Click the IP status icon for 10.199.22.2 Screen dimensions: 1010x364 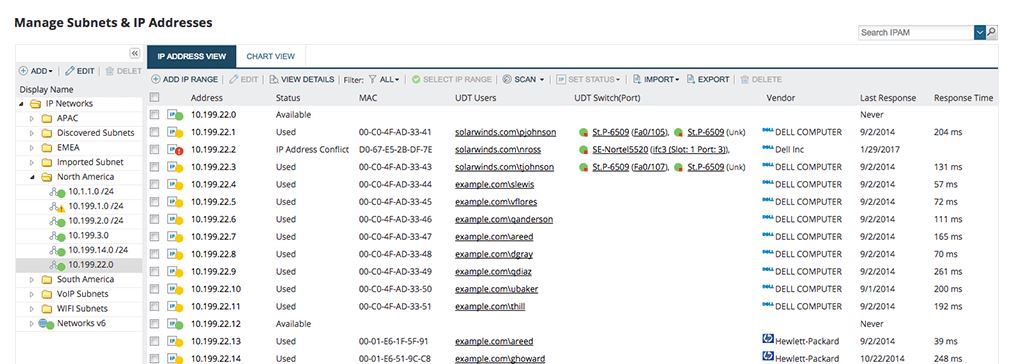point(175,149)
